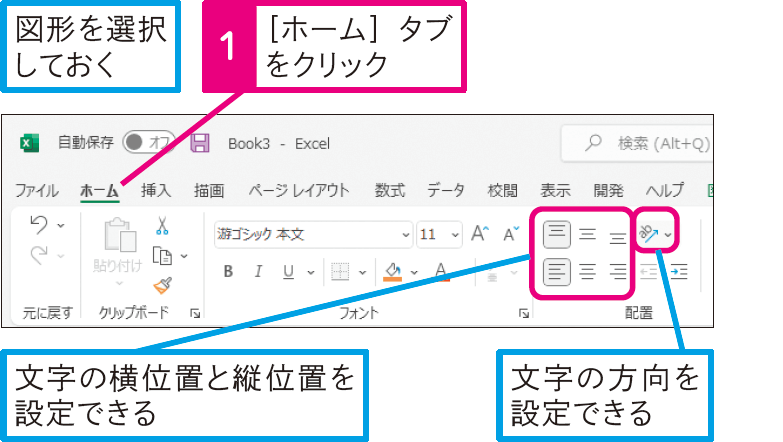Click the font size box showing 11
The width and height of the screenshot is (783, 442).
(x=432, y=234)
